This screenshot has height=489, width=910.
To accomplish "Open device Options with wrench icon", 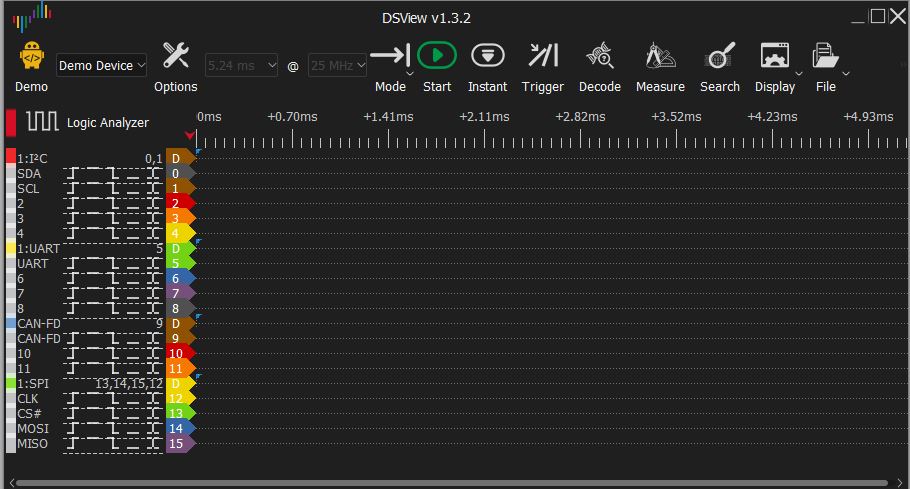I will click(x=176, y=56).
